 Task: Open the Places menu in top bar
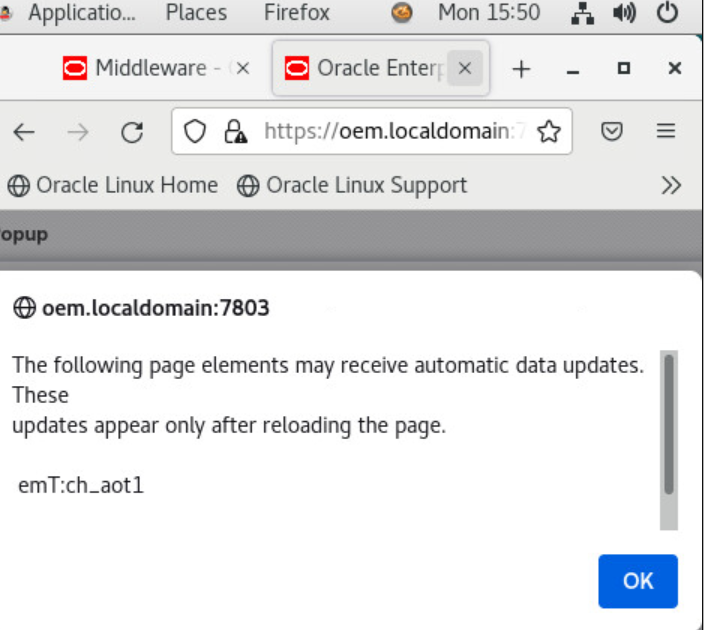tap(196, 13)
